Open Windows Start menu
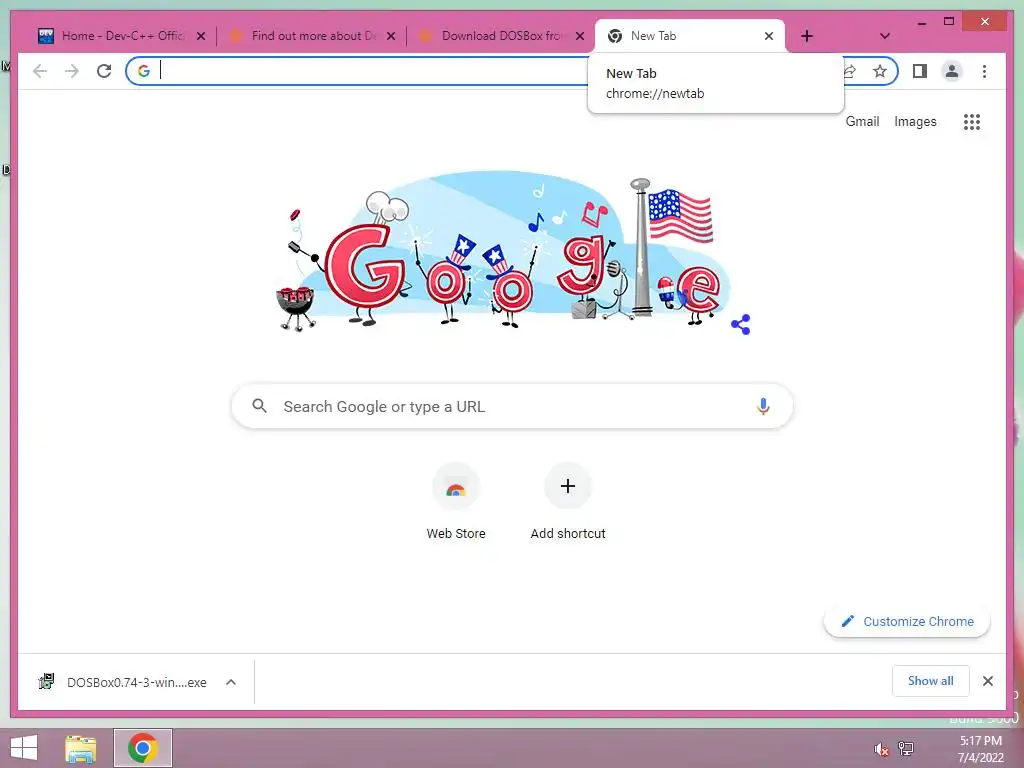This screenshot has height=768, width=1024. tap(24, 748)
